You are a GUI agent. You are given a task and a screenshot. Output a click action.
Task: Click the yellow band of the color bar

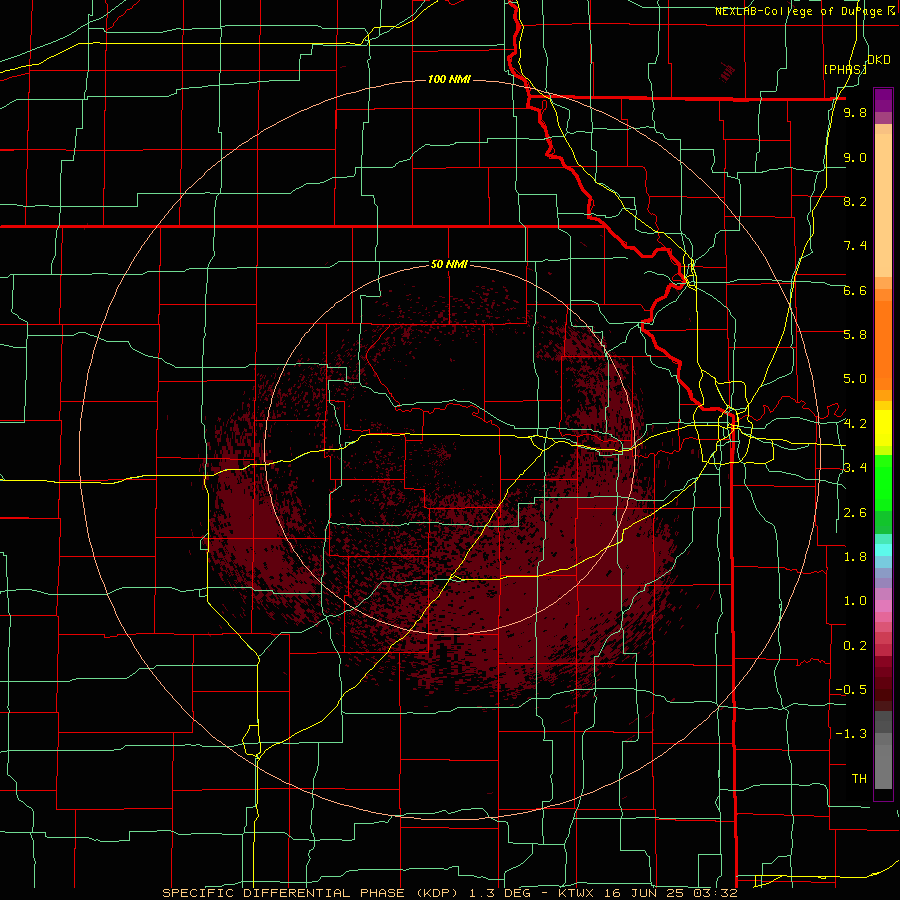point(883,428)
